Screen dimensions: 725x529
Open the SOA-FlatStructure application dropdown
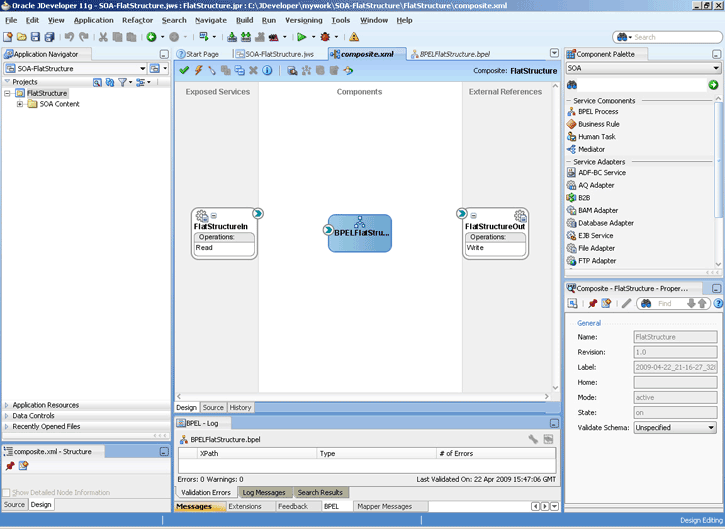click(x=141, y=68)
